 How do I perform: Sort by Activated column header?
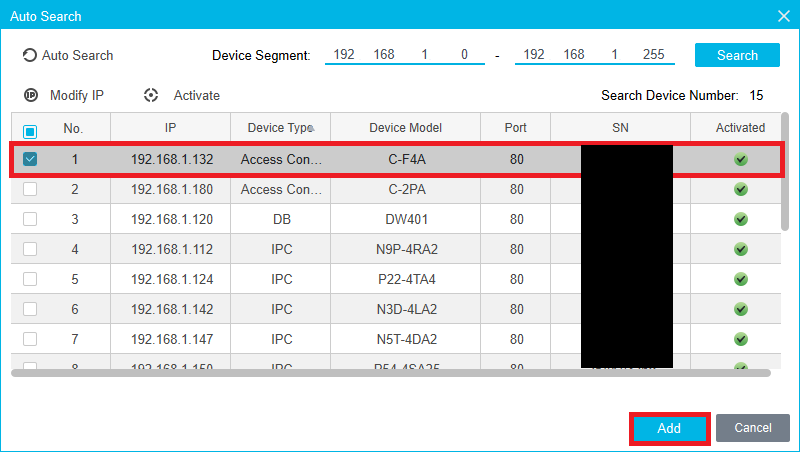740,128
